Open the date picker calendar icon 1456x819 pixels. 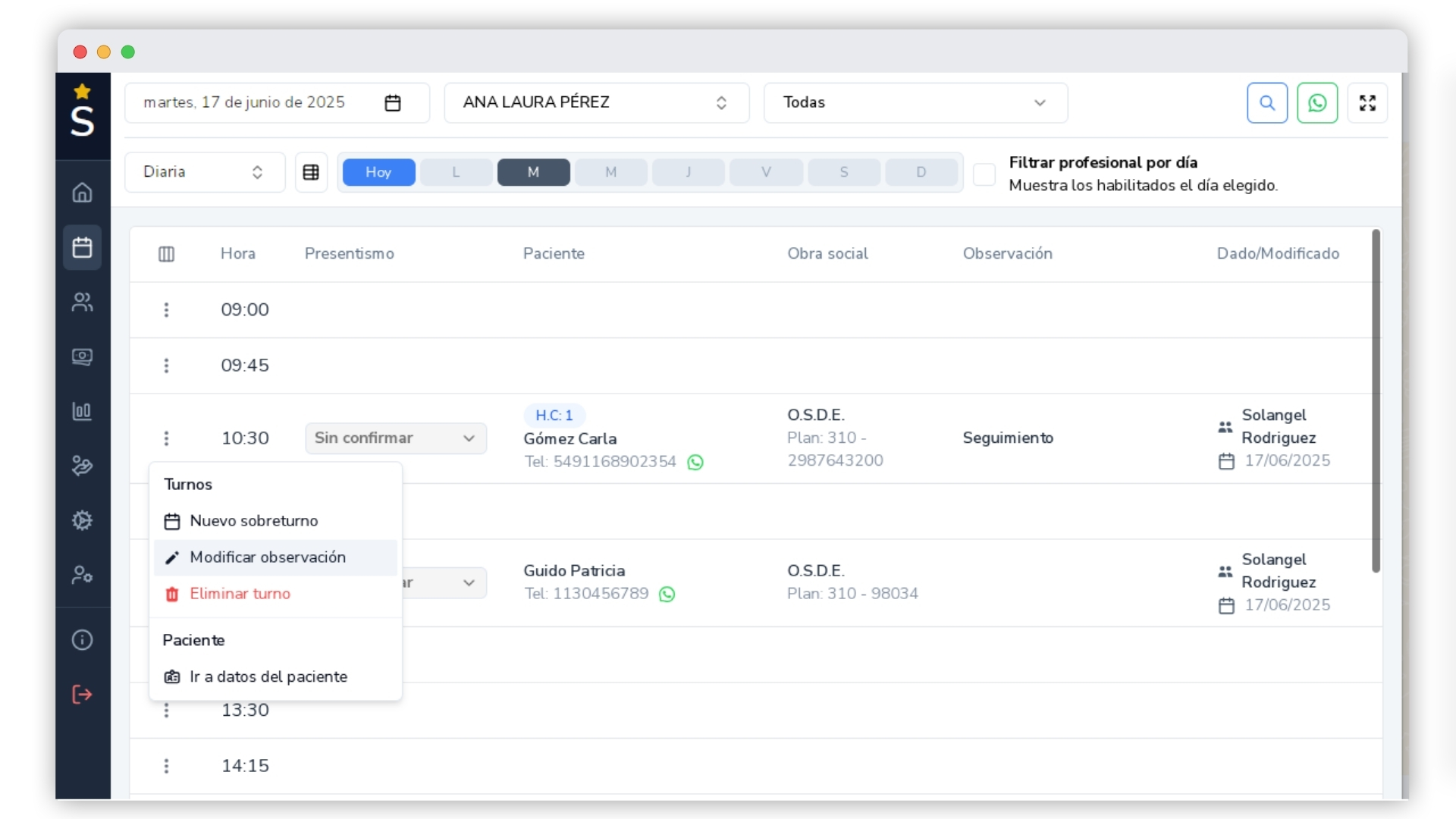pos(392,103)
